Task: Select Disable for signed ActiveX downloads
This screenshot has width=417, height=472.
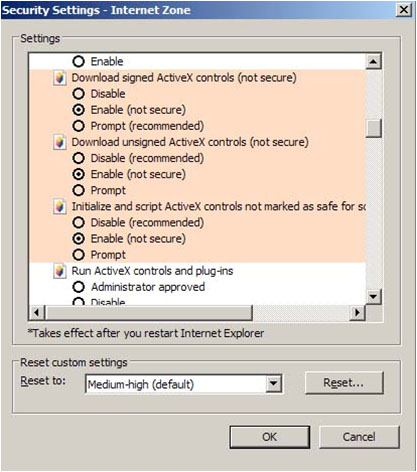Action: point(78,94)
